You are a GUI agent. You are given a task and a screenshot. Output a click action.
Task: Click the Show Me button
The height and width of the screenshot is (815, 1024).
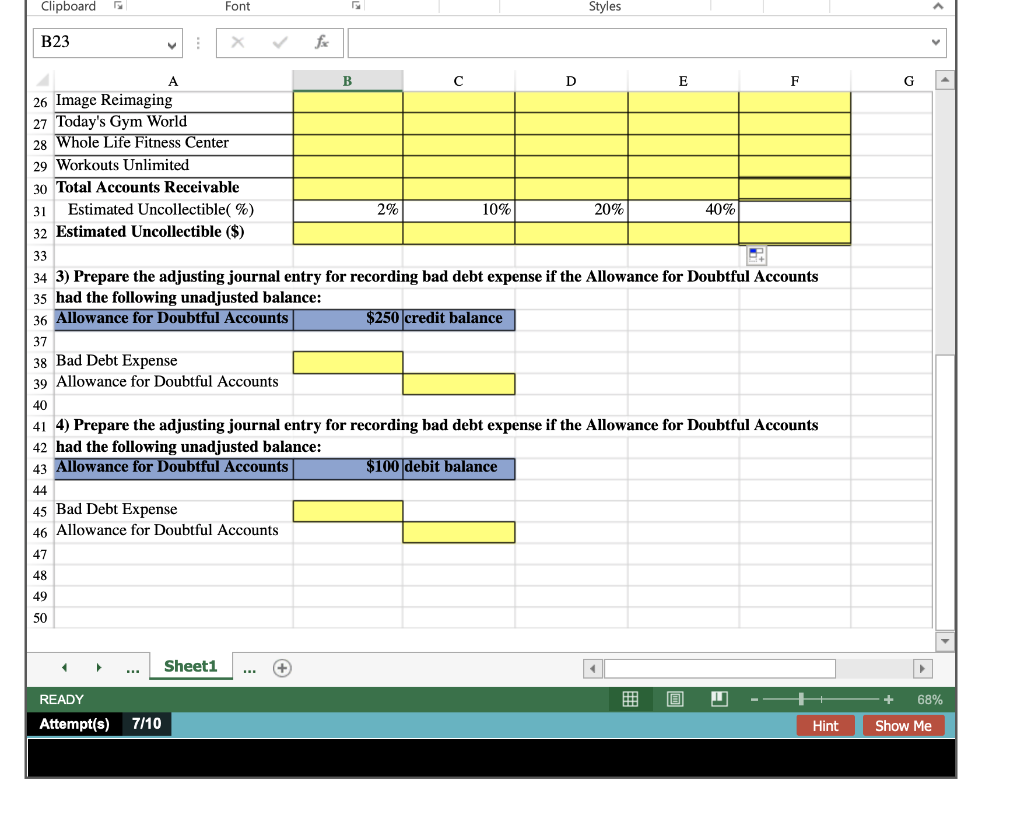tap(903, 725)
